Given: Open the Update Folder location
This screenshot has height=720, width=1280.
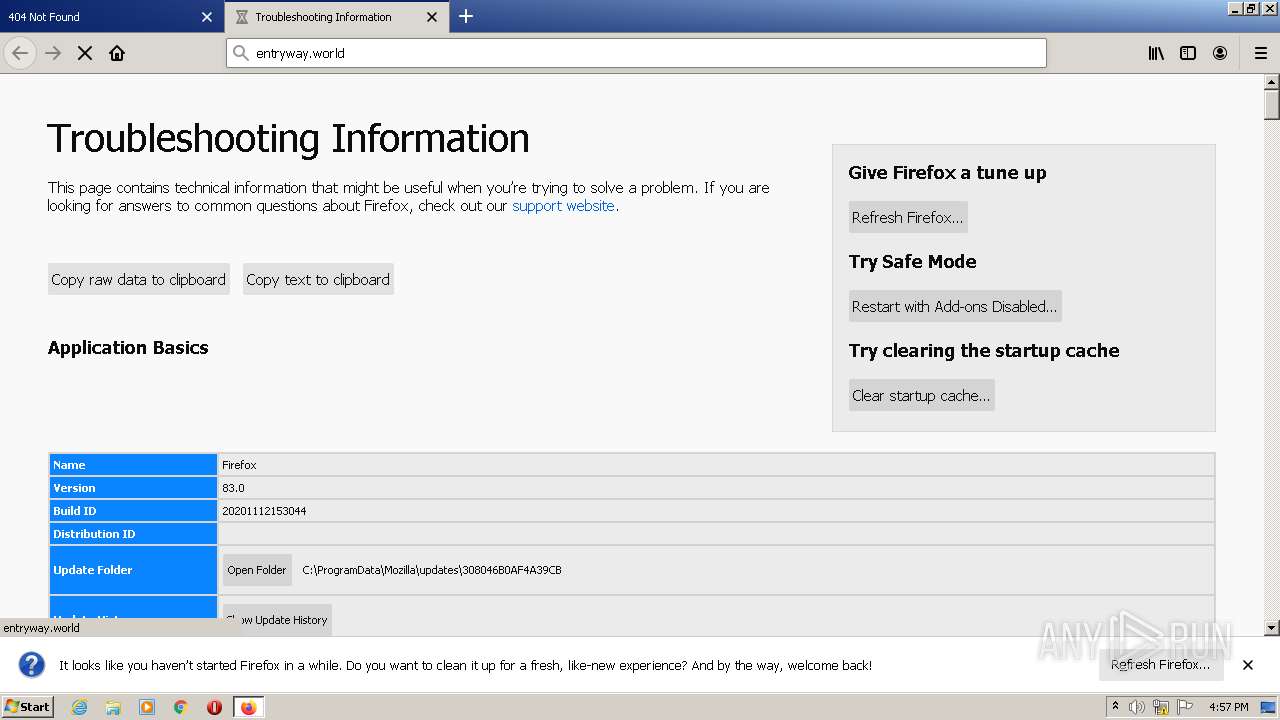Looking at the screenshot, I should (257, 570).
